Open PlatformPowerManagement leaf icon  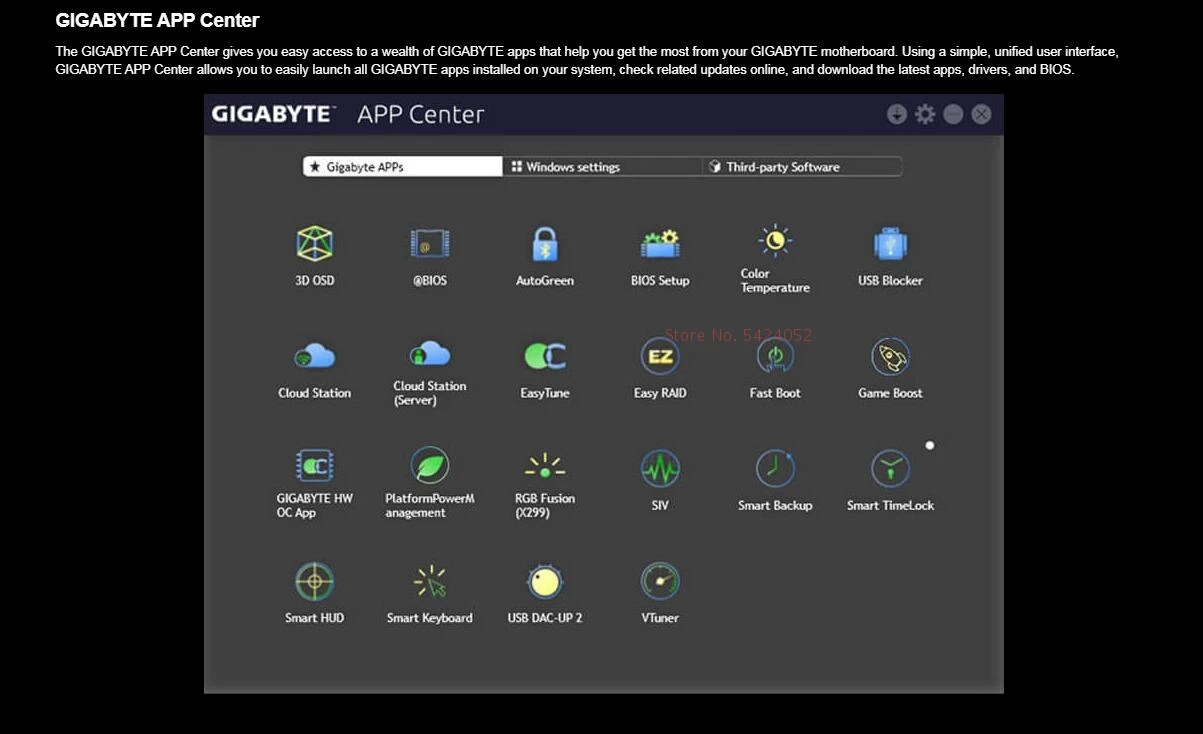click(430, 465)
